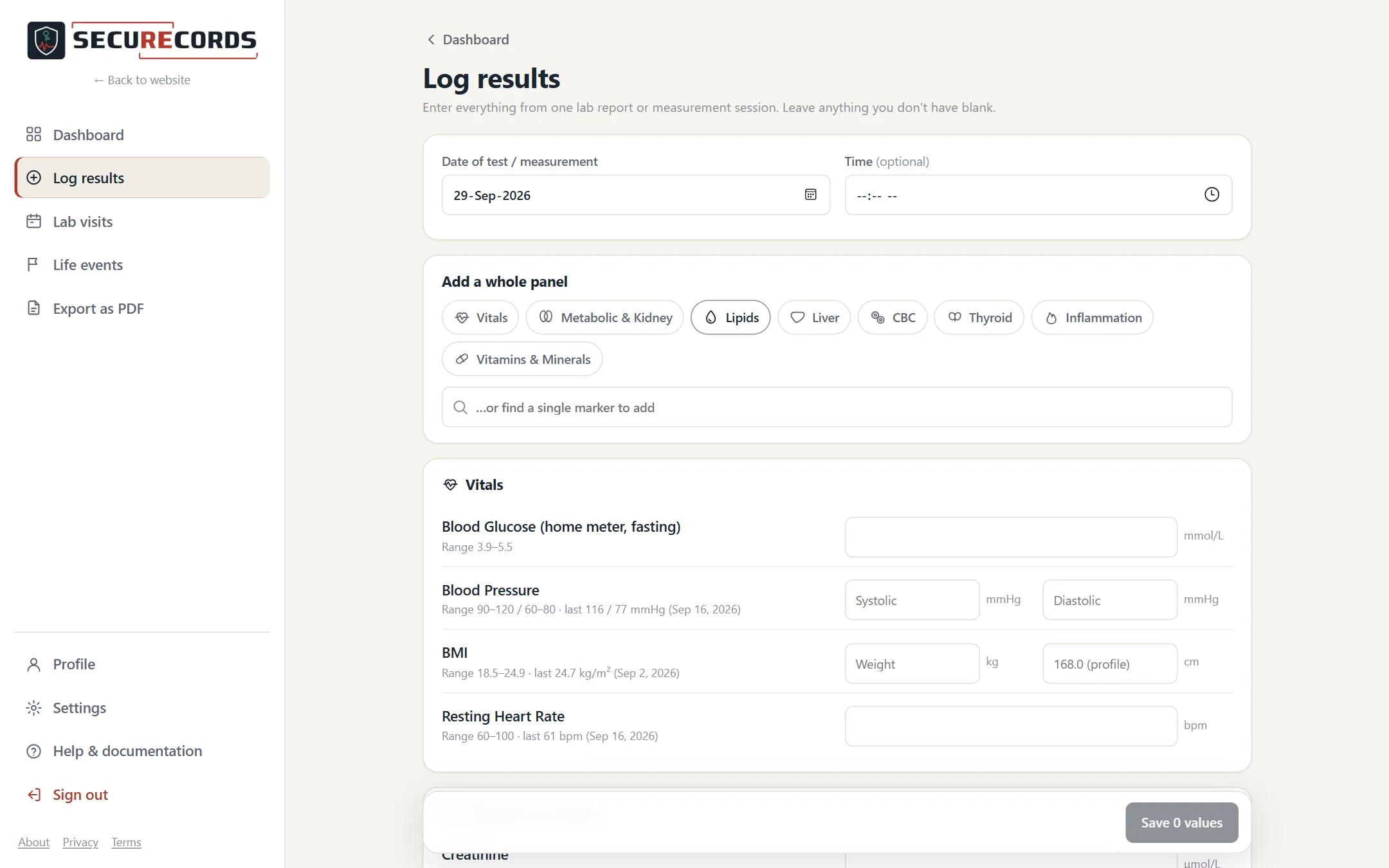Click the Log results page heading
This screenshot has height=868, width=1389.
click(491, 78)
